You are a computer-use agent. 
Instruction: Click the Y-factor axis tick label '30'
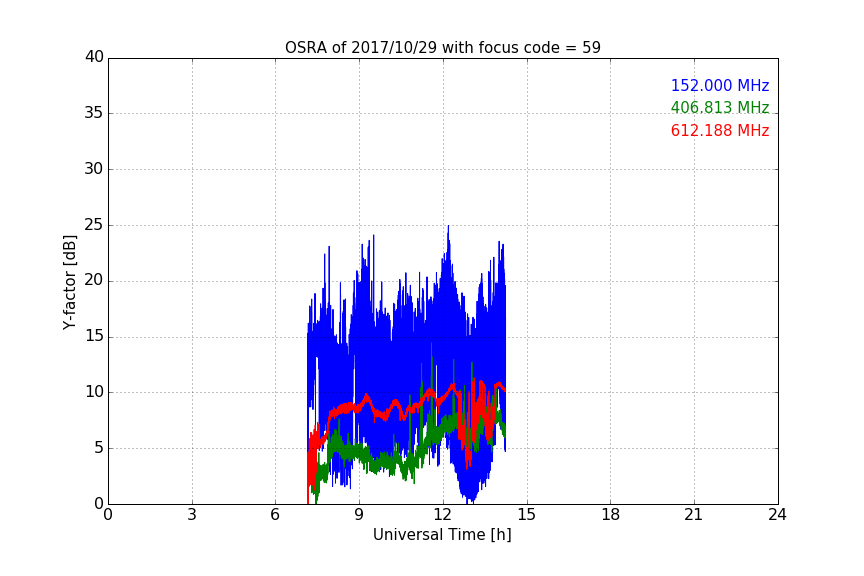pyautogui.click(x=94, y=169)
